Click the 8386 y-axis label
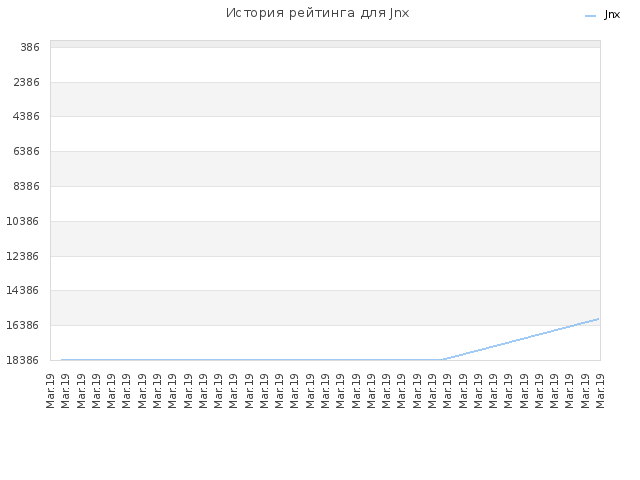This screenshot has height=480, width=640. (27, 187)
